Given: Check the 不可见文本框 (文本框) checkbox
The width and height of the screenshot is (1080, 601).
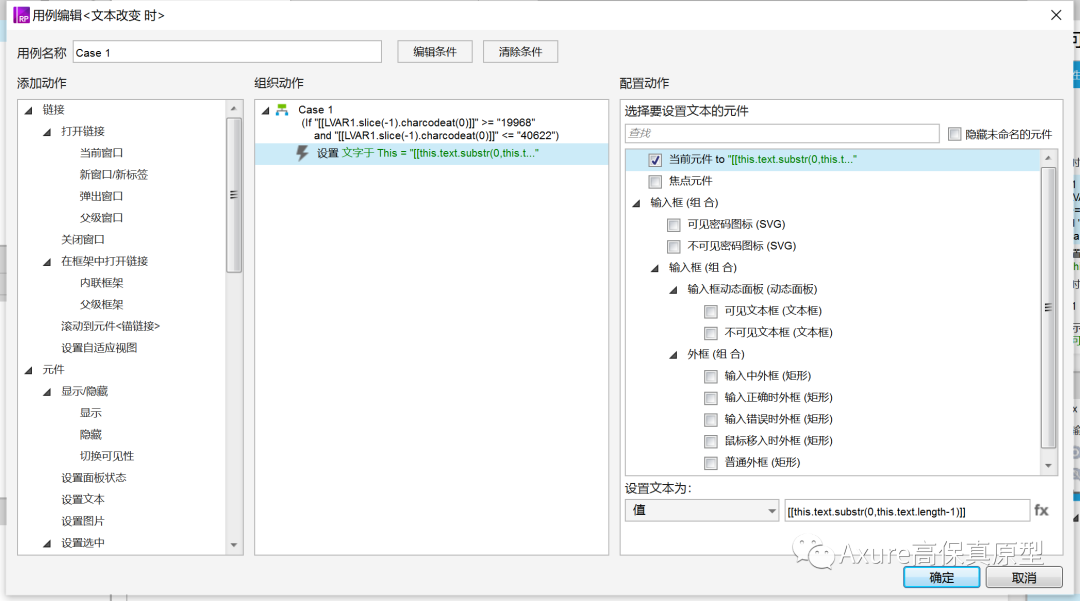Looking at the screenshot, I should 711,333.
